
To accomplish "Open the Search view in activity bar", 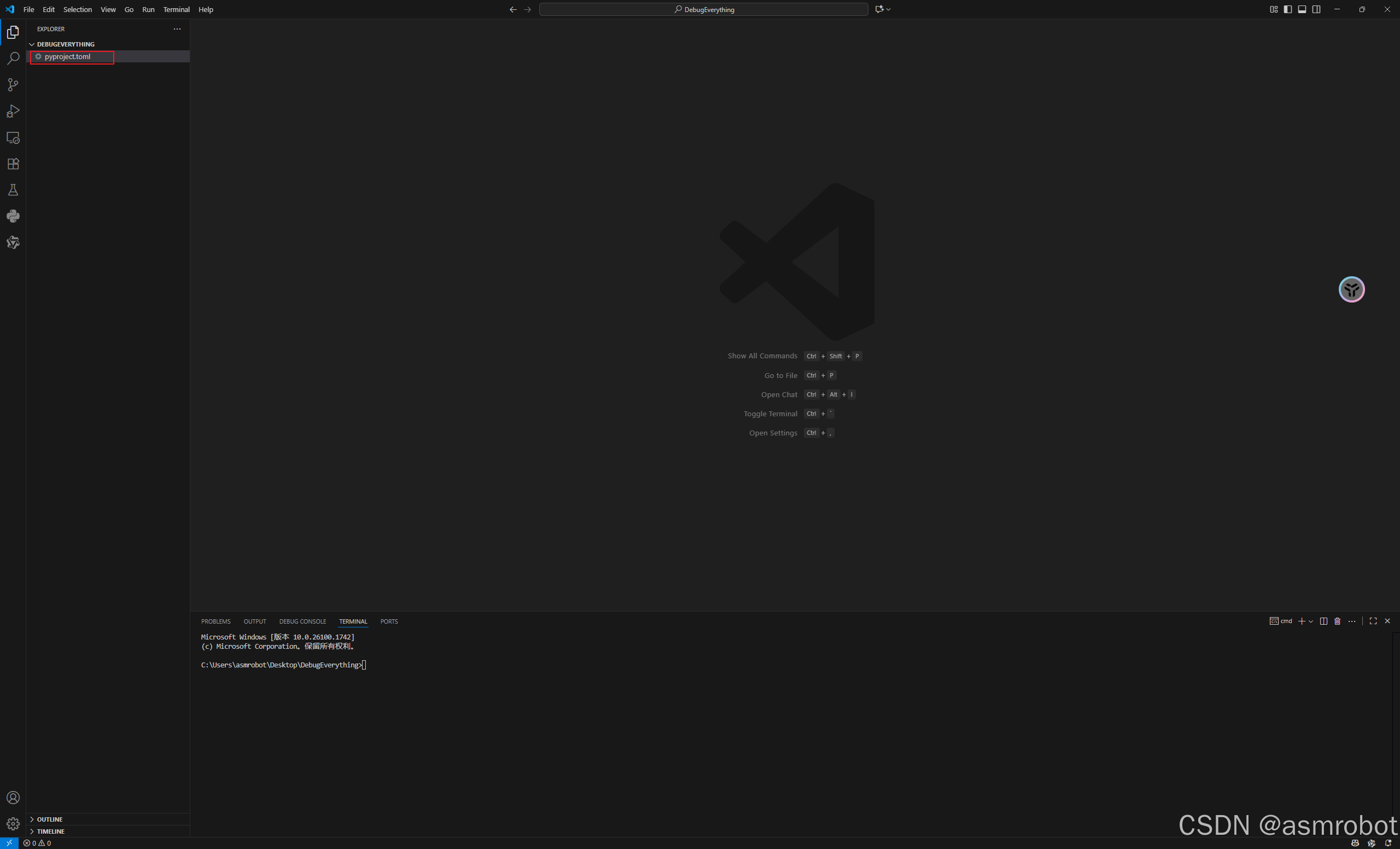I will click(13, 59).
